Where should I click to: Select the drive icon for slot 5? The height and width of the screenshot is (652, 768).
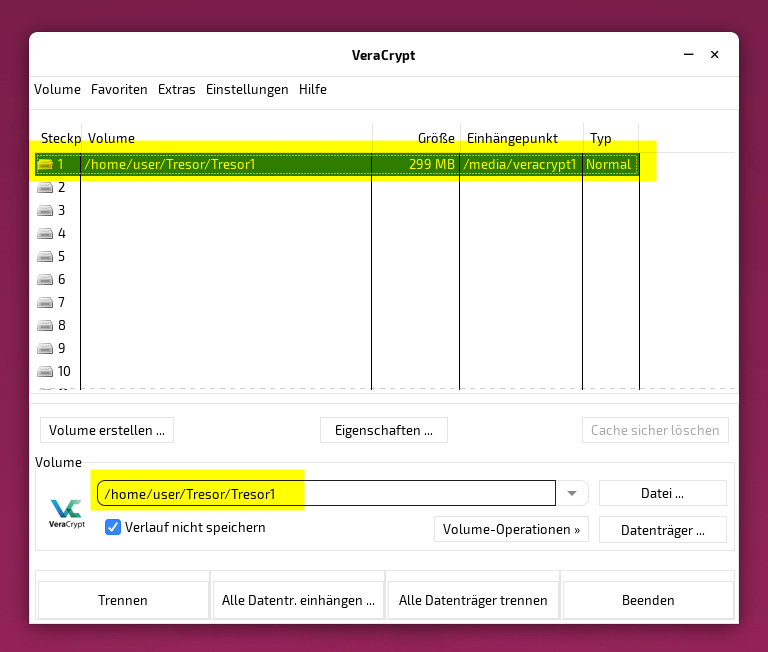pos(45,256)
